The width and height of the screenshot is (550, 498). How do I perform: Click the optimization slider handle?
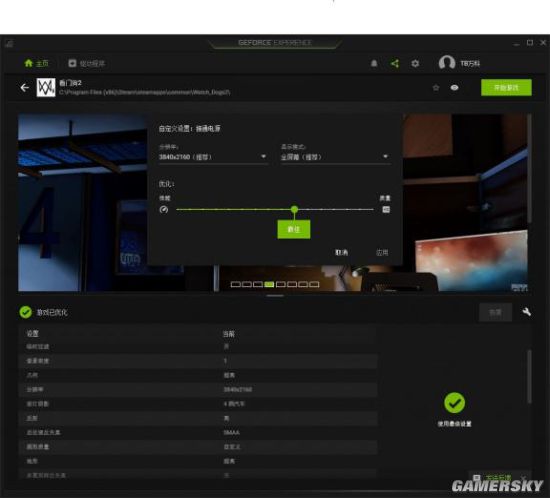(x=294, y=210)
